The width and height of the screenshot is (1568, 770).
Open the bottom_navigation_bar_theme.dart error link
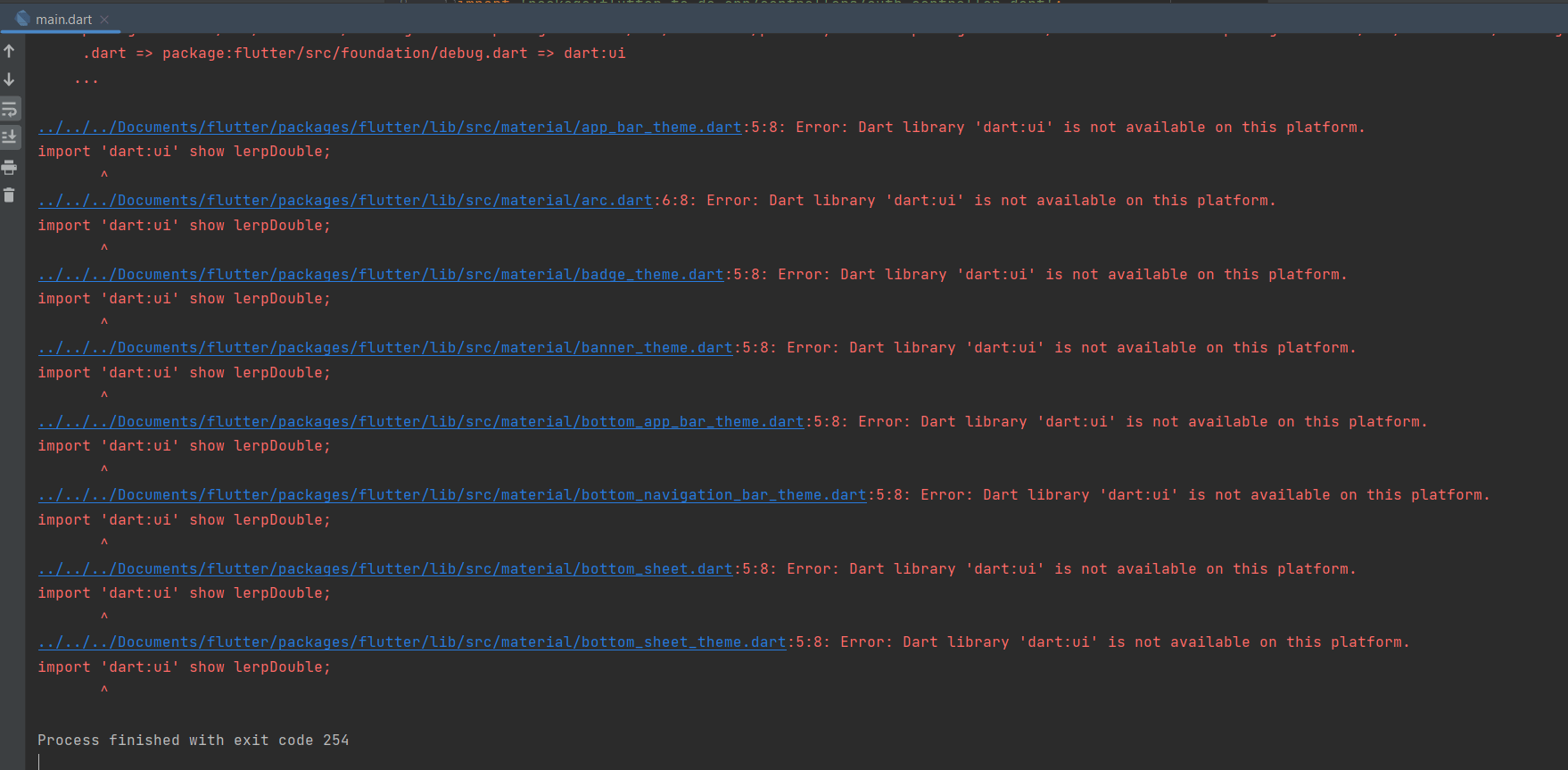tap(452, 494)
